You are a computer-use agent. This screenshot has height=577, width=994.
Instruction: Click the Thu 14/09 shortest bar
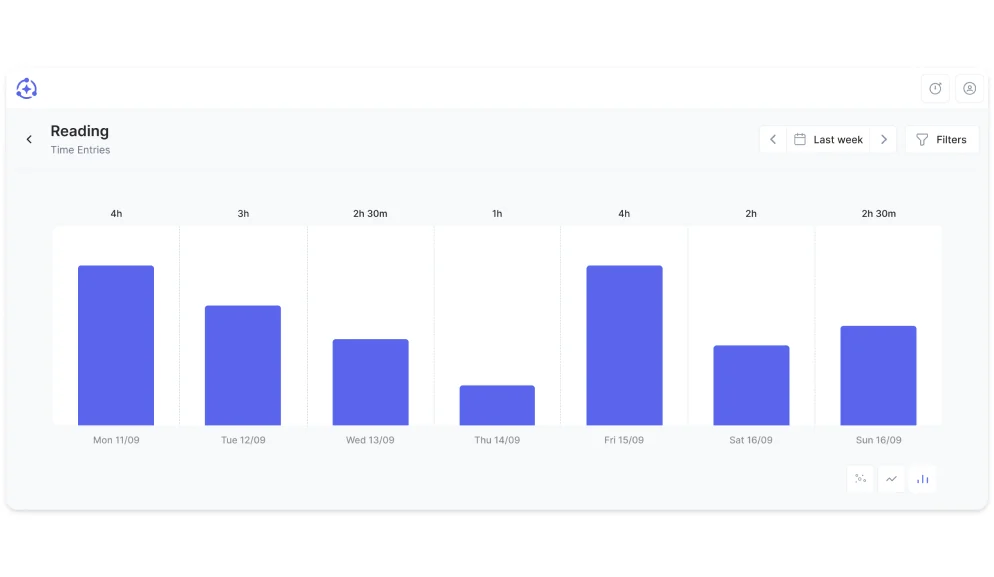pos(497,405)
